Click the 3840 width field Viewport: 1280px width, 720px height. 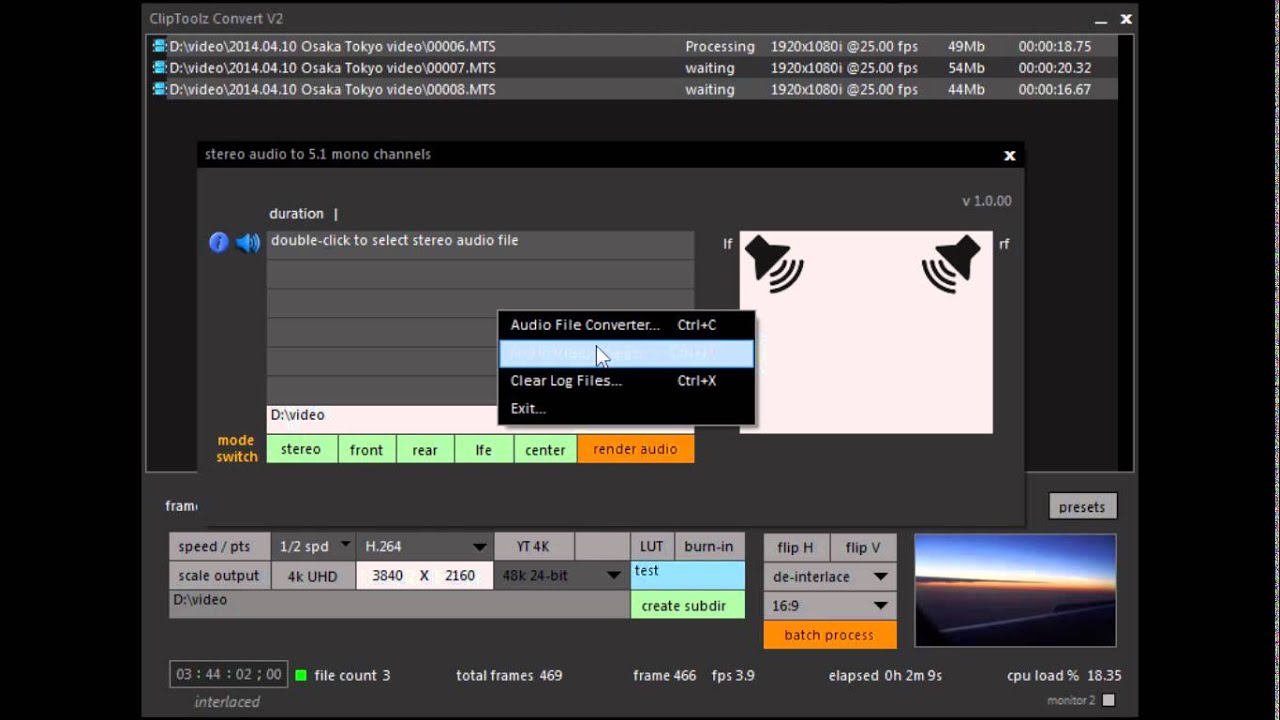(x=387, y=575)
